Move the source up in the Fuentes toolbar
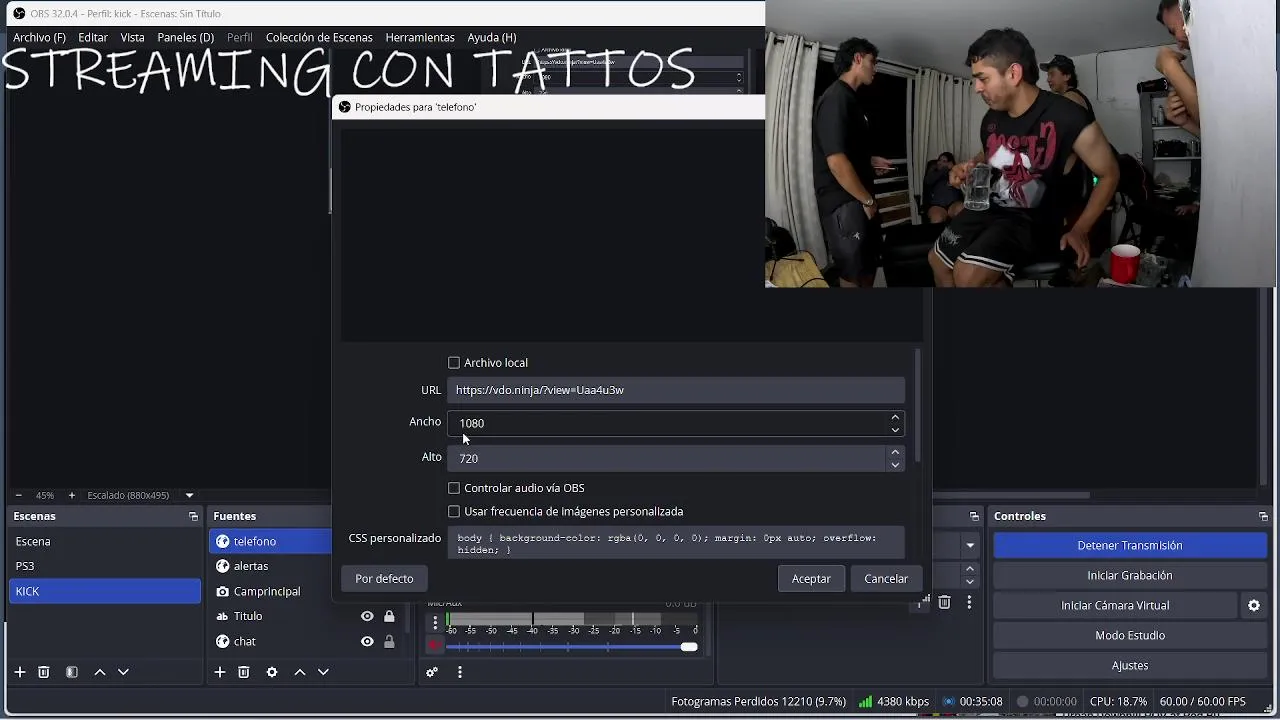The width and height of the screenshot is (1280, 720). click(300, 672)
